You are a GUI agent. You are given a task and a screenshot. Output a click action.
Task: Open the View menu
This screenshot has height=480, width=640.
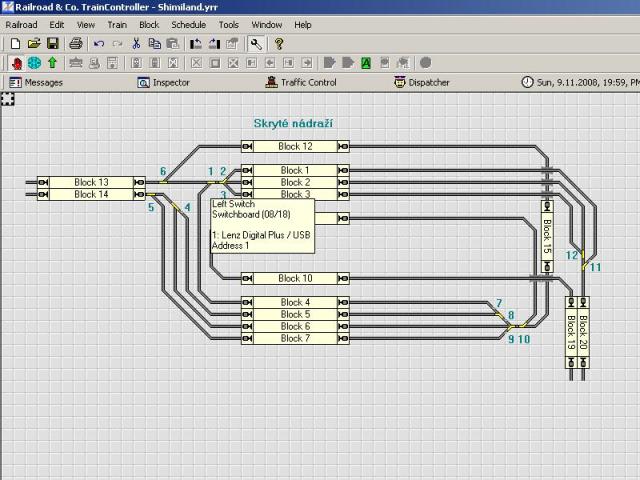point(86,25)
